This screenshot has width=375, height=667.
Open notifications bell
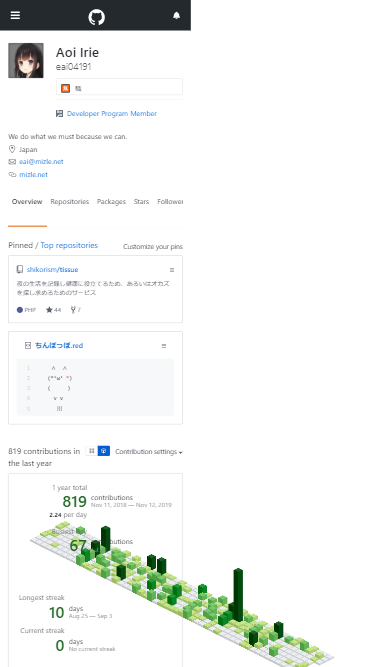click(x=176, y=15)
